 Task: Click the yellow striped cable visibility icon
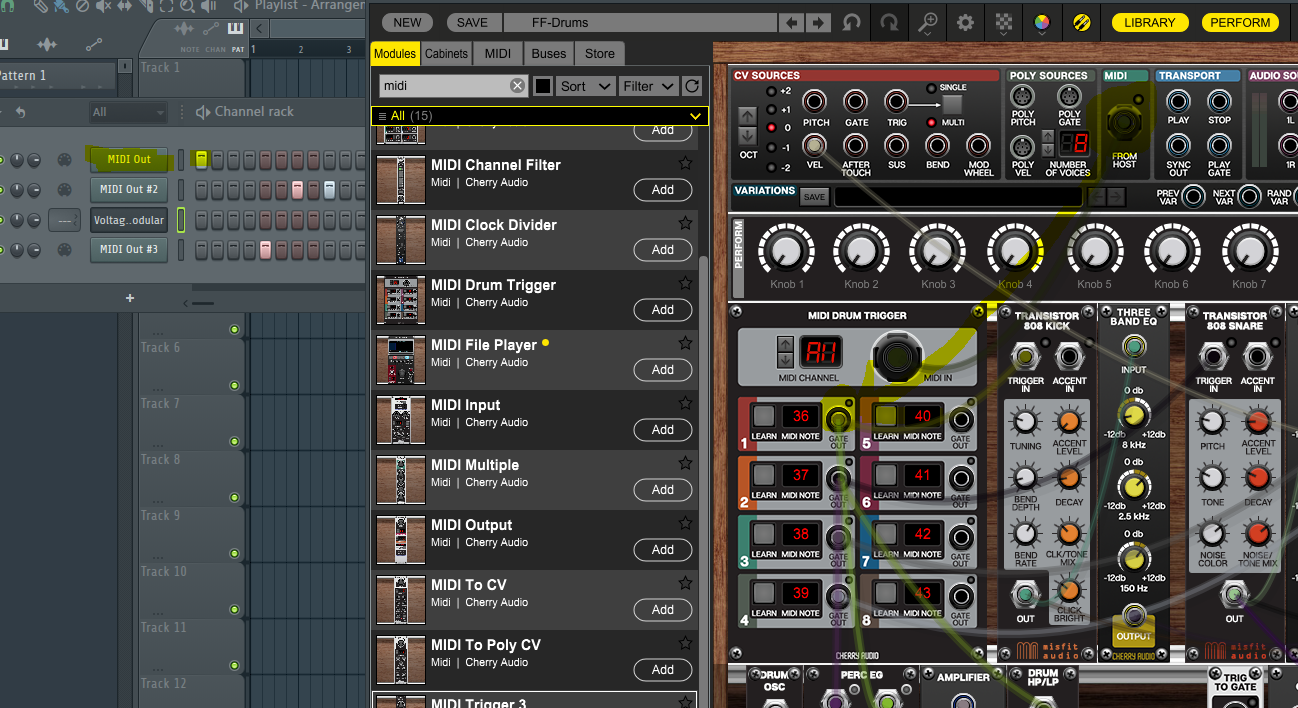(x=1081, y=22)
